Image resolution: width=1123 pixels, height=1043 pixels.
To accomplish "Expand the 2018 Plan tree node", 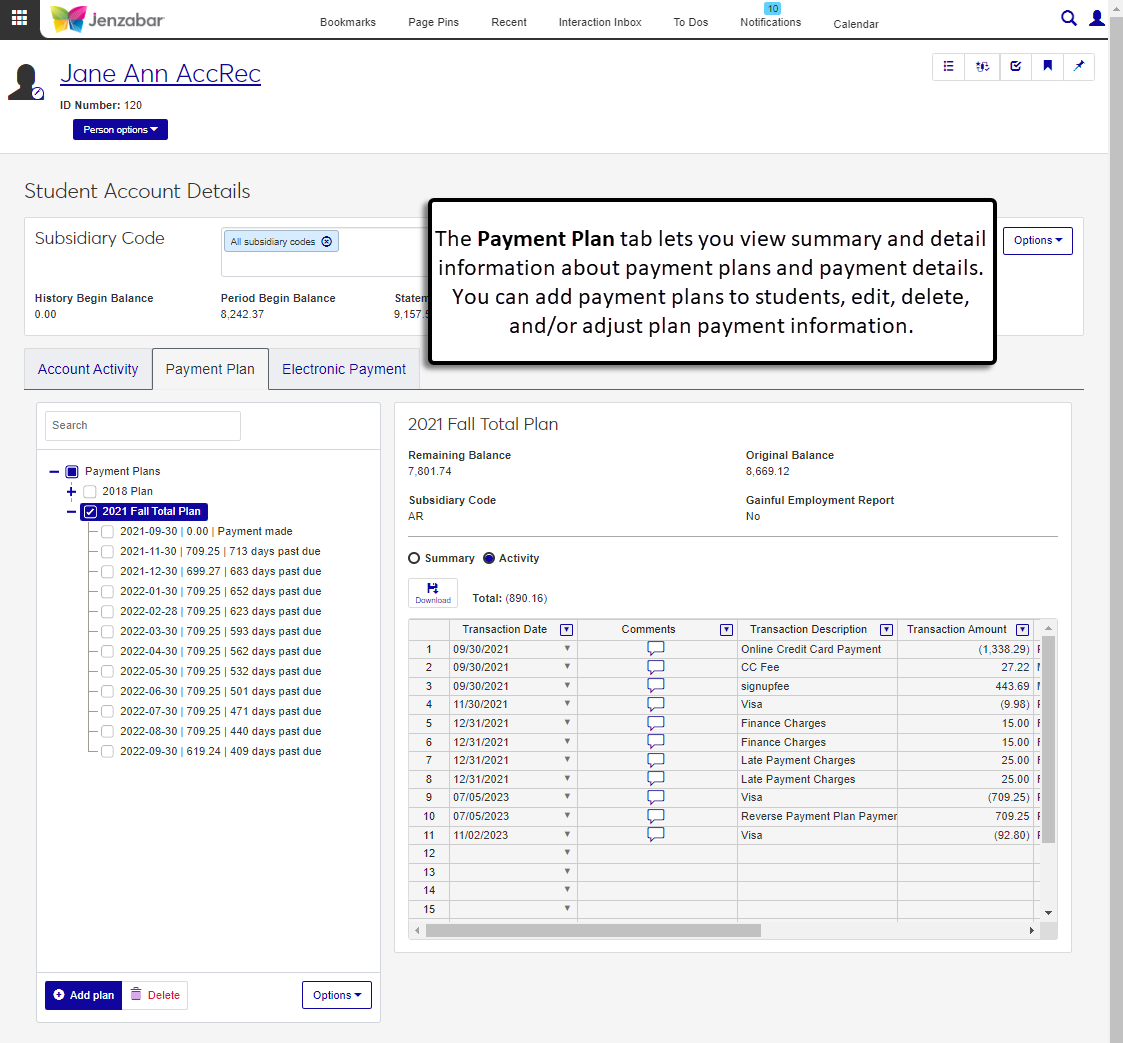I will coord(71,491).
